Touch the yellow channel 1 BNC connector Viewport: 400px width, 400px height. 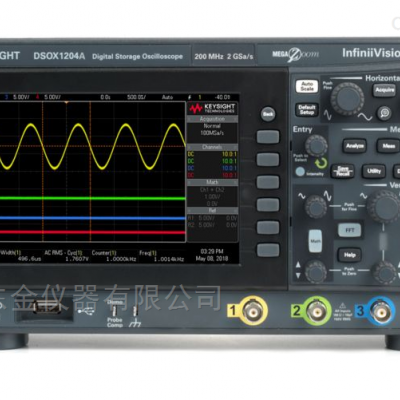tap(253, 311)
